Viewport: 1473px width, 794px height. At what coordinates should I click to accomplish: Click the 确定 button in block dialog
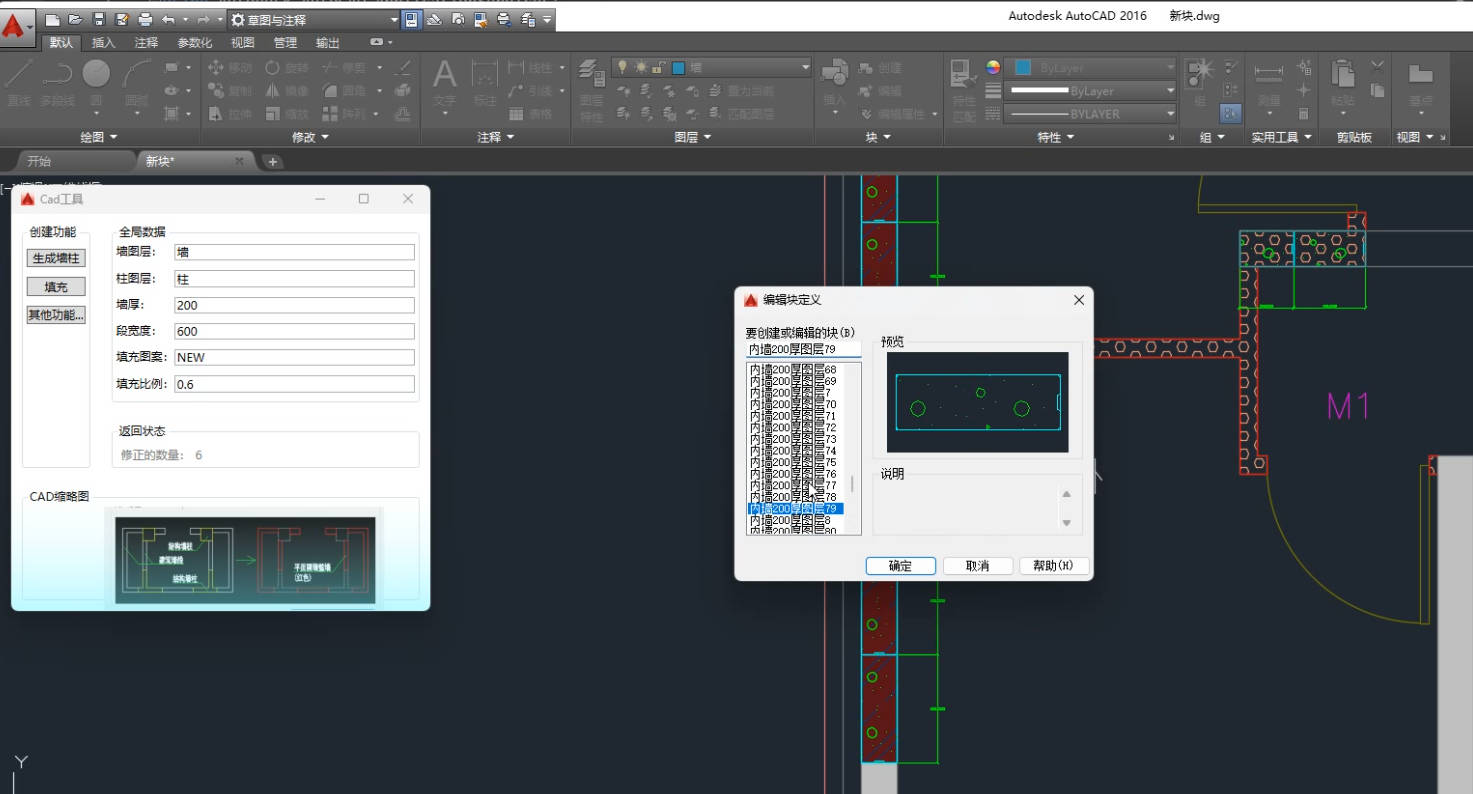900,566
